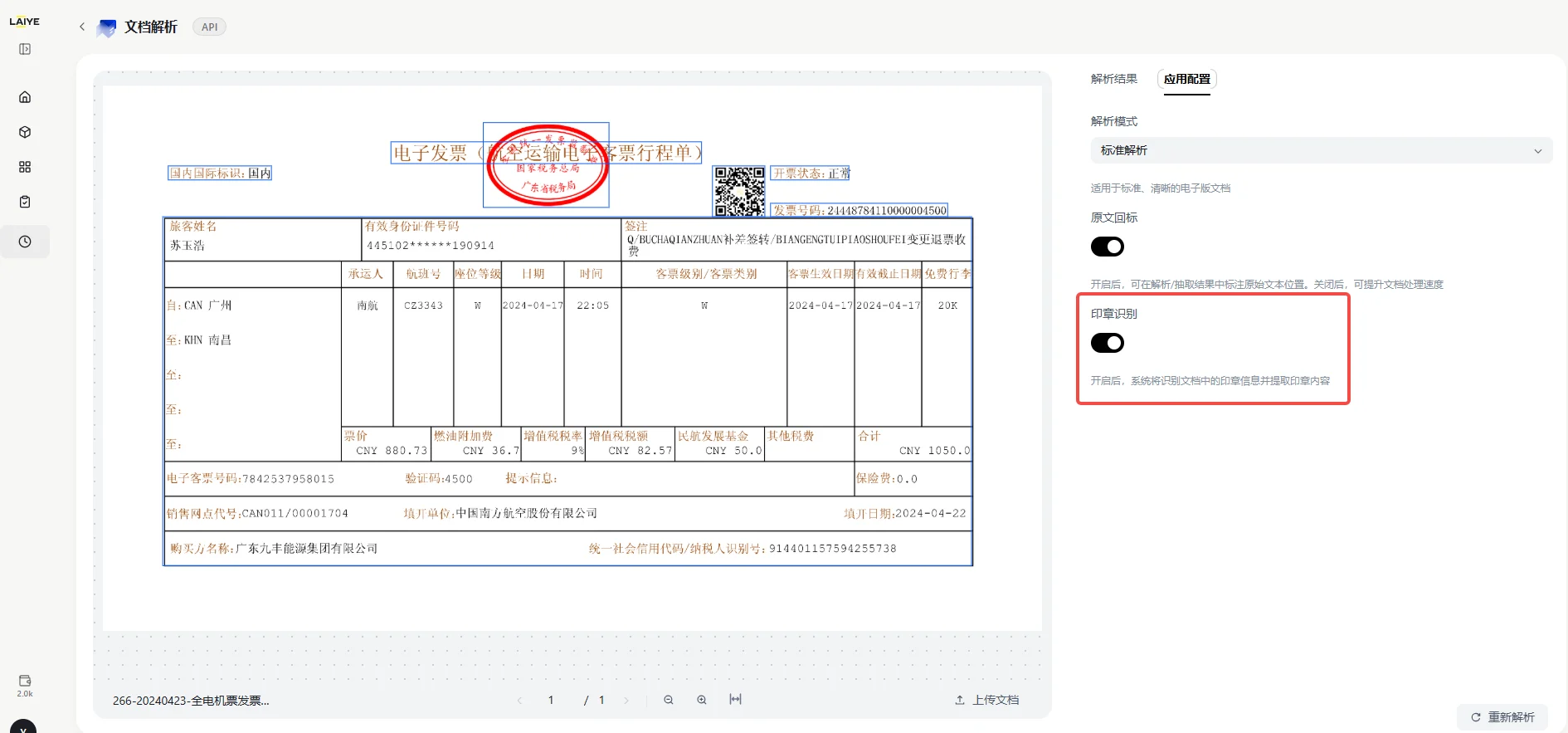Go to next page arrow
1568x733 pixels.
(x=626, y=701)
